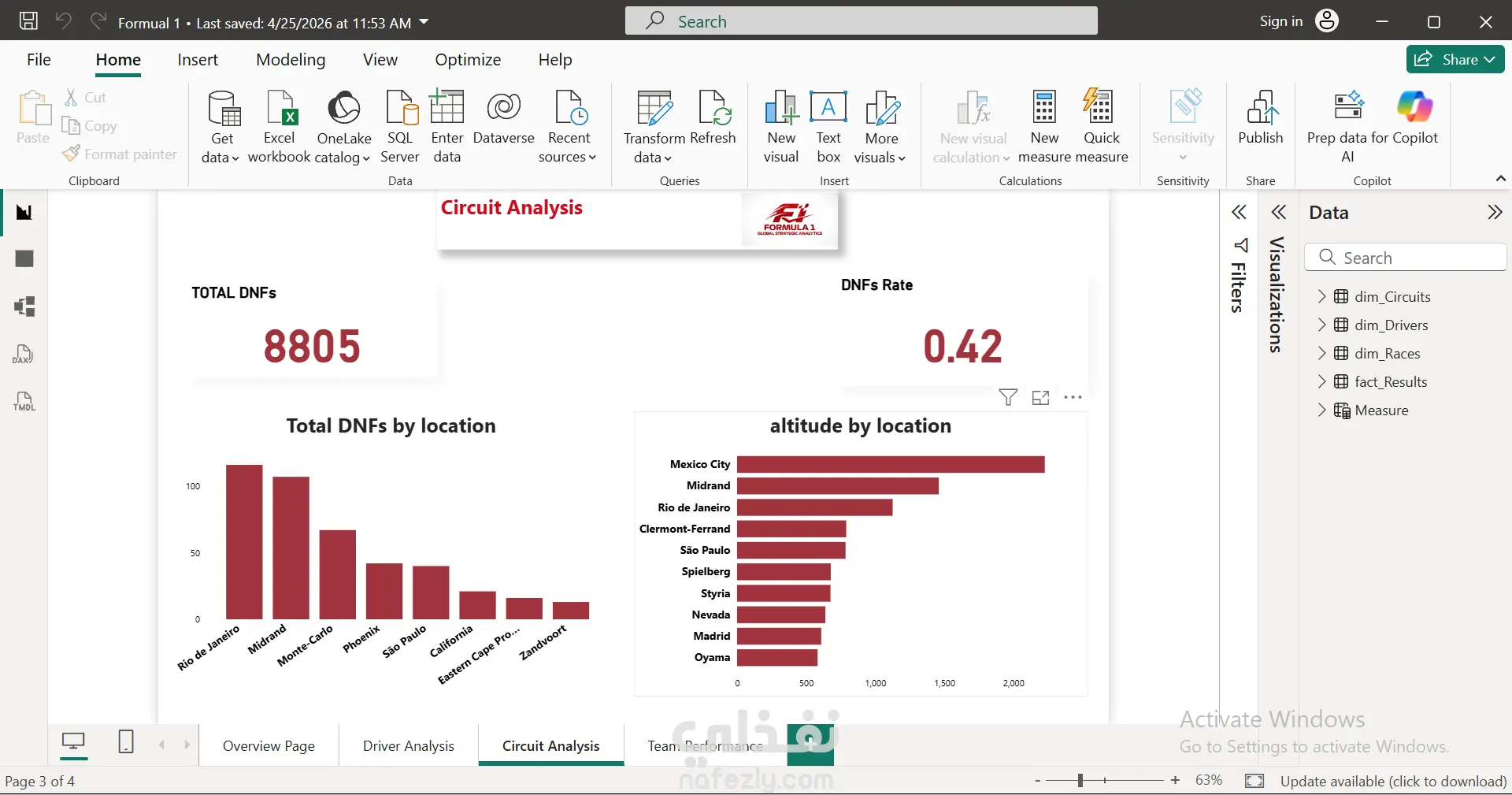Enter focus mode on altitude visual
The width and height of the screenshot is (1512, 795).
tap(1041, 397)
